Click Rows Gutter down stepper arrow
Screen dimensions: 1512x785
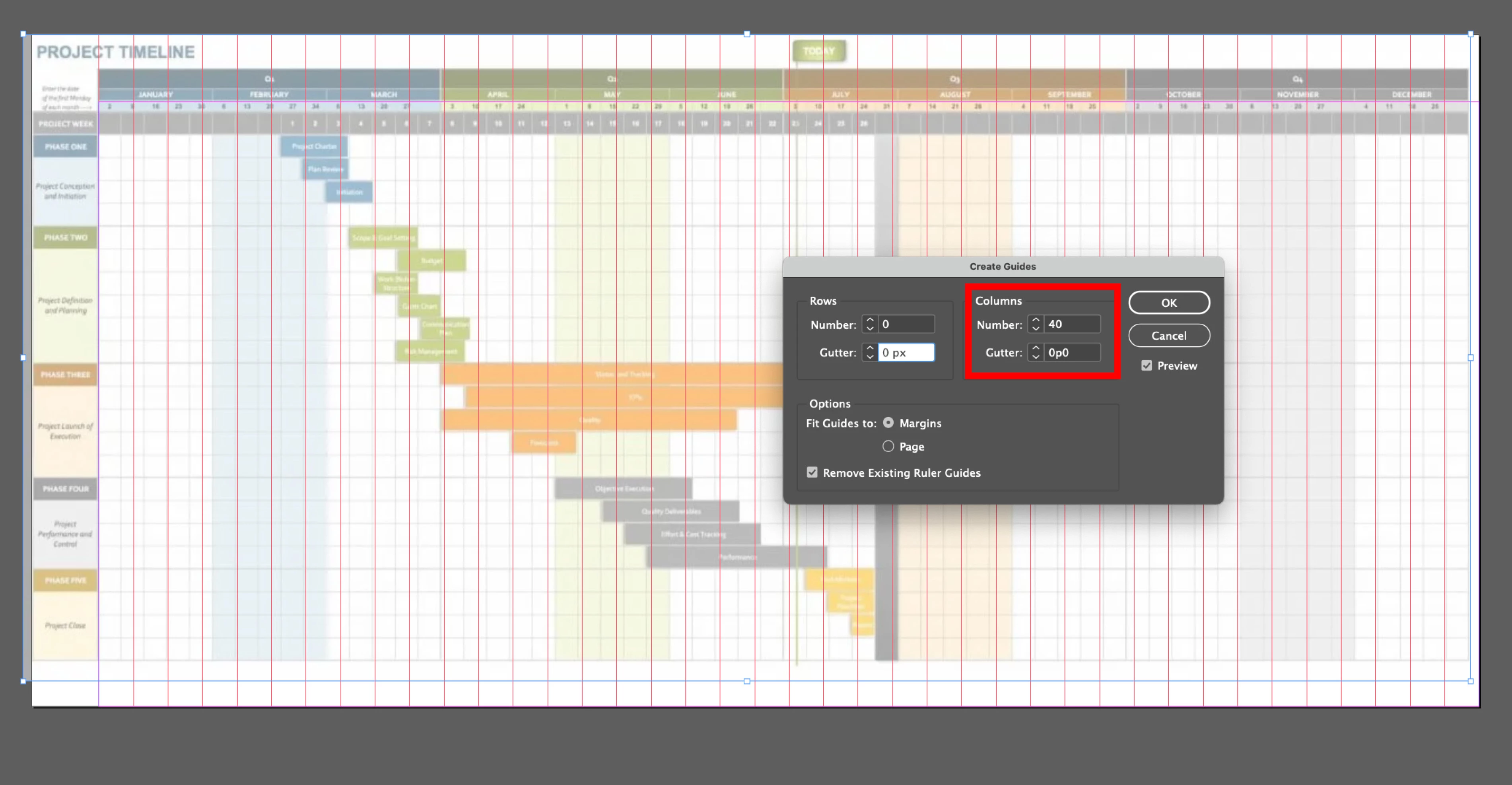click(x=870, y=356)
